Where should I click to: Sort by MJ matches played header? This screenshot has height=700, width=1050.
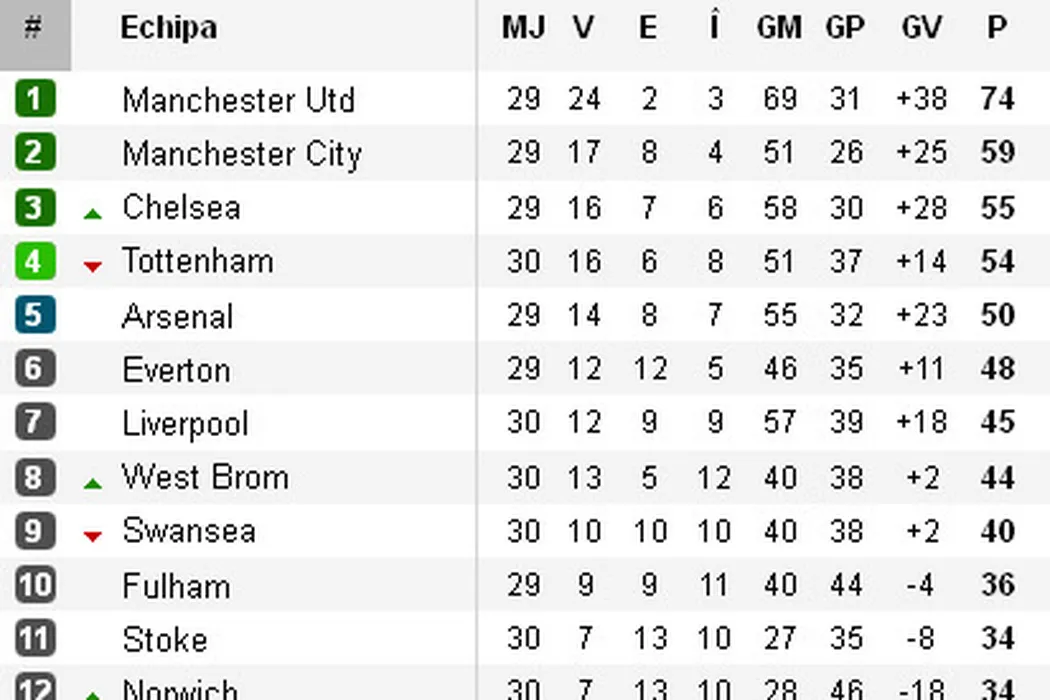(x=523, y=28)
